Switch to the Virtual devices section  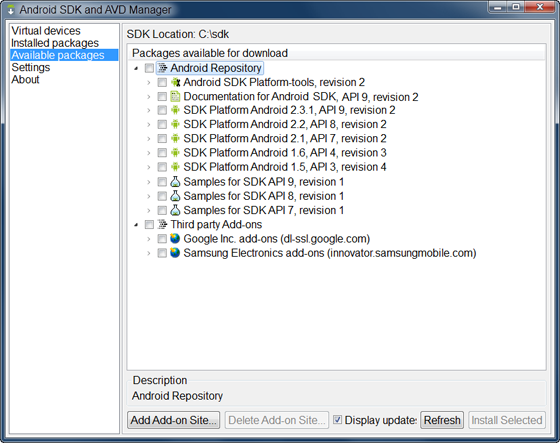(46, 31)
